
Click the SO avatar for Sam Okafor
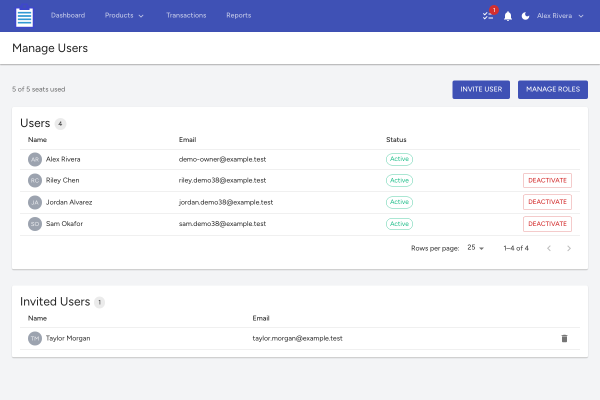[35, 224]
